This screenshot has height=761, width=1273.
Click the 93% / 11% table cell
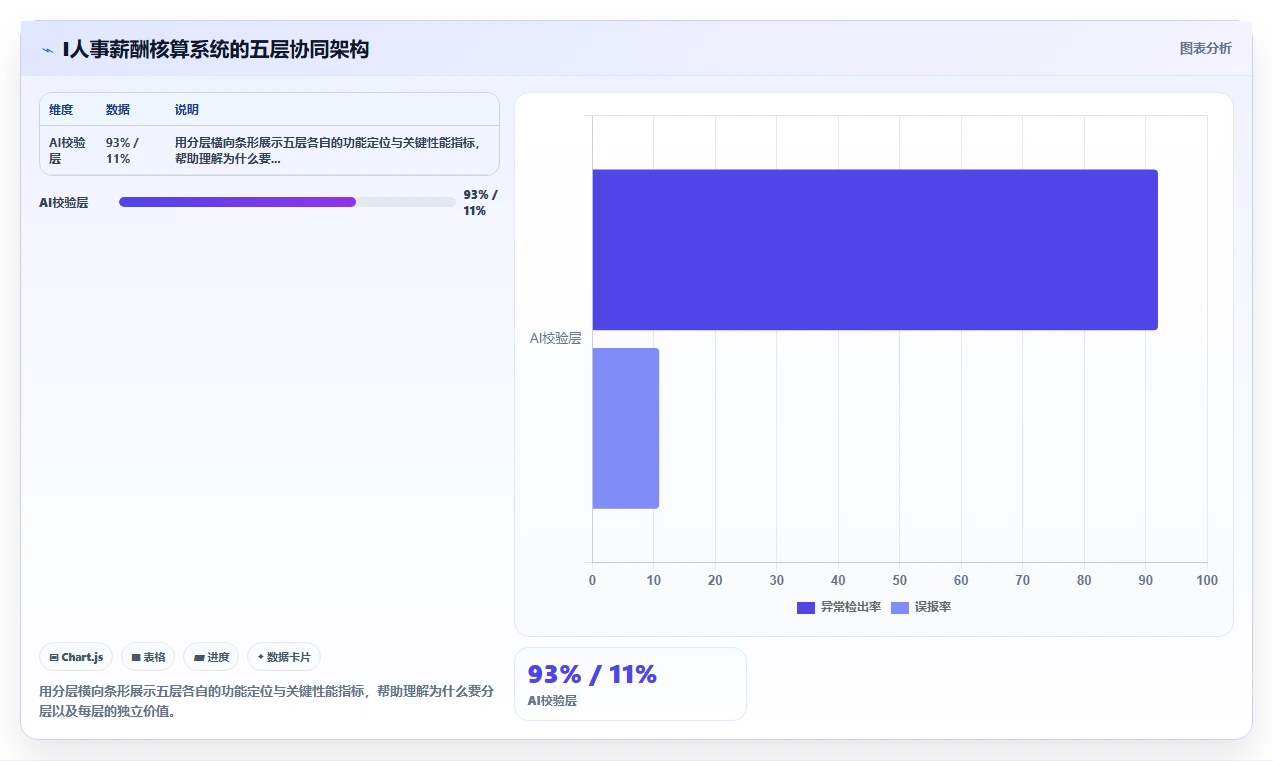(x=123, y=150)
